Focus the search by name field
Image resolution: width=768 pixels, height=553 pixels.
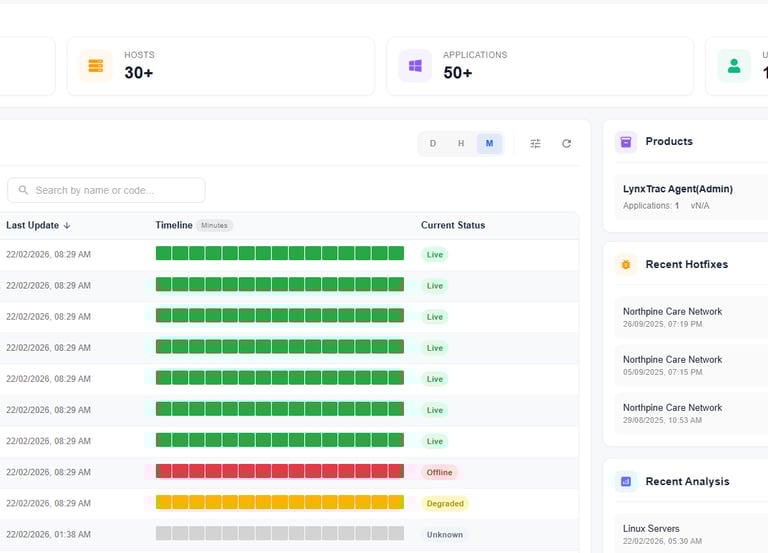tap(106, 190)
